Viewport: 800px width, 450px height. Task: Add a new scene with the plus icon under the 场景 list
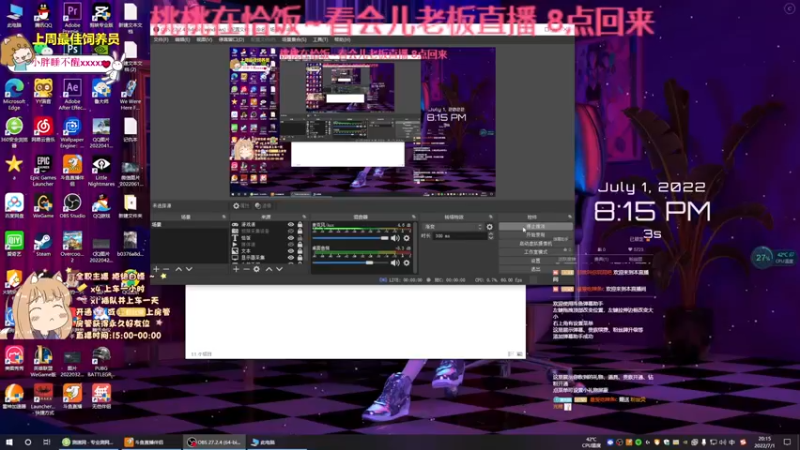click(156, 269)
